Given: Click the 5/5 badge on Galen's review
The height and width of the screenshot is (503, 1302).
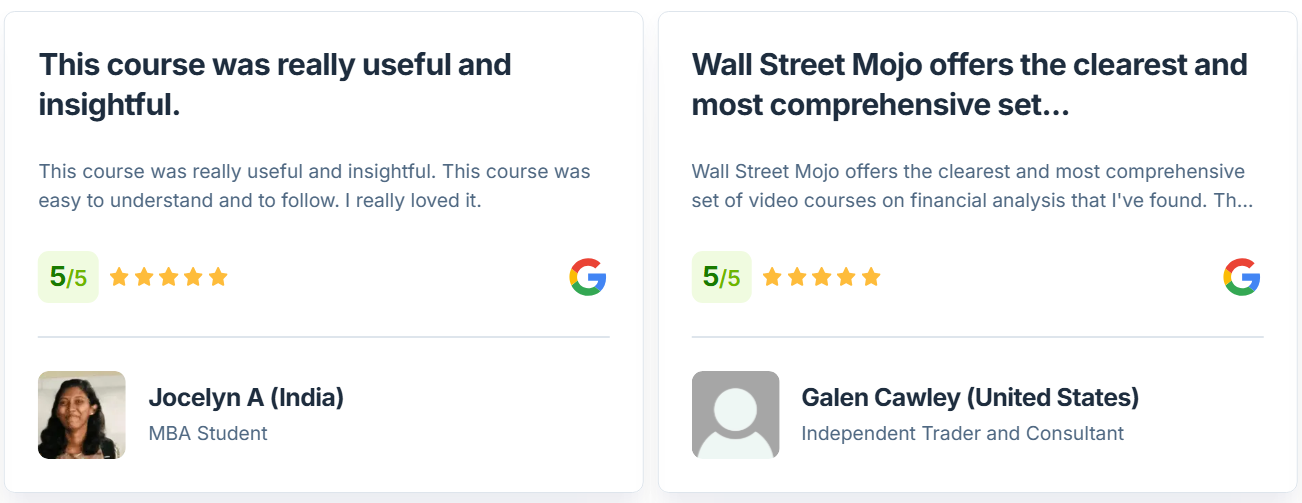Looking at the screenshot, I should click(722, 277).
